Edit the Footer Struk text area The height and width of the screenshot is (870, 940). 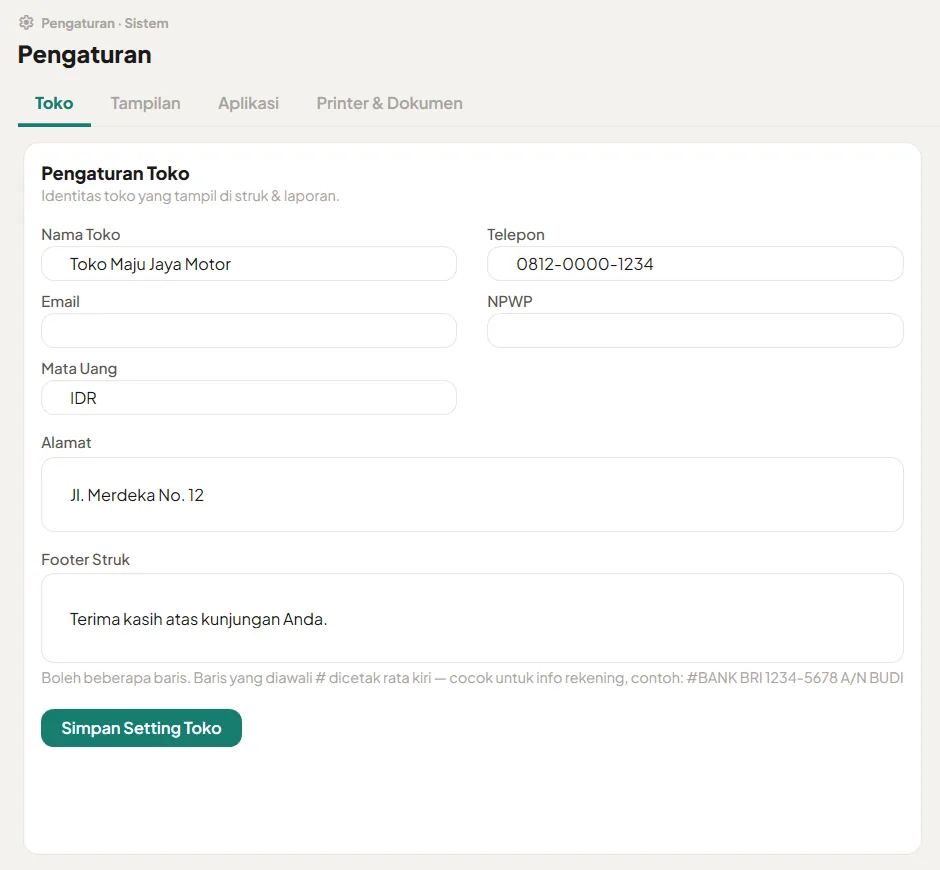point(472,618)
